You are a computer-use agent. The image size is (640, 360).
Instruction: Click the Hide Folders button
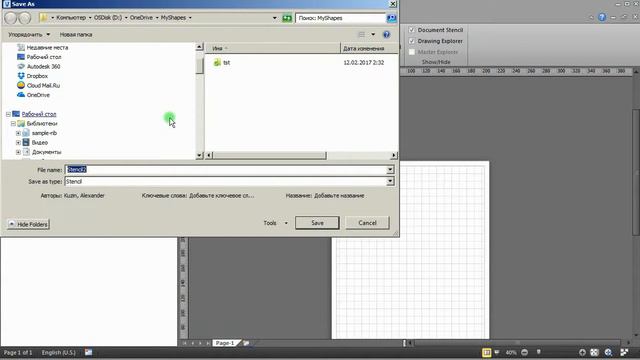tap(28, 224)
